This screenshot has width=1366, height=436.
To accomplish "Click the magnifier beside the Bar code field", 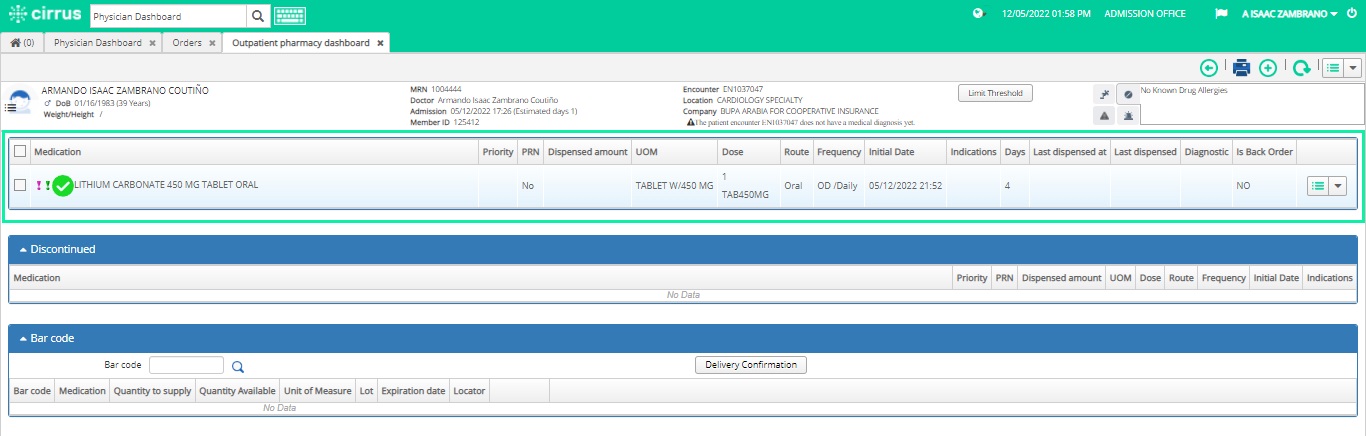I will (238, 366).
